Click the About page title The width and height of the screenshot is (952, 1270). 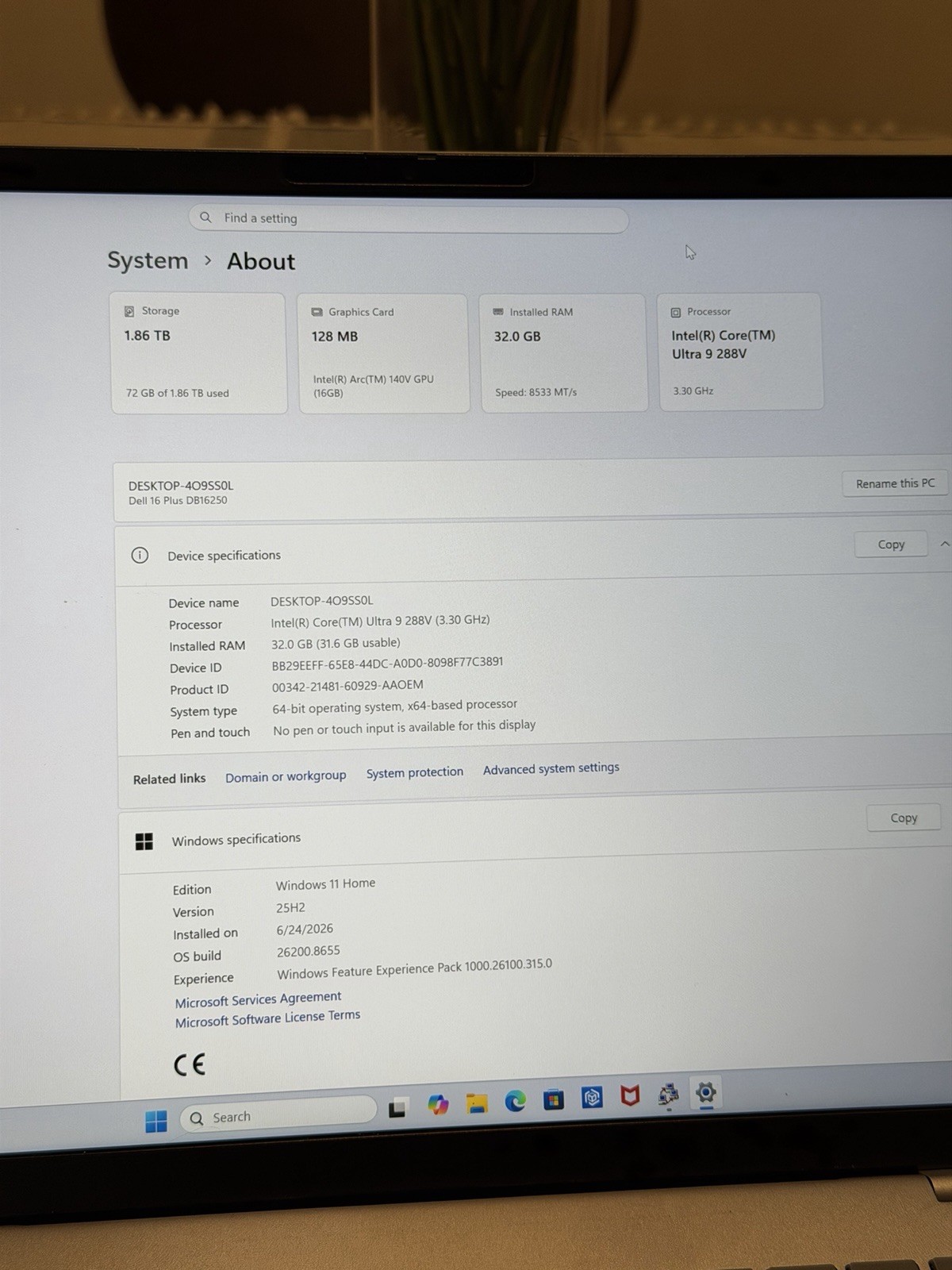tap(261, 261)
